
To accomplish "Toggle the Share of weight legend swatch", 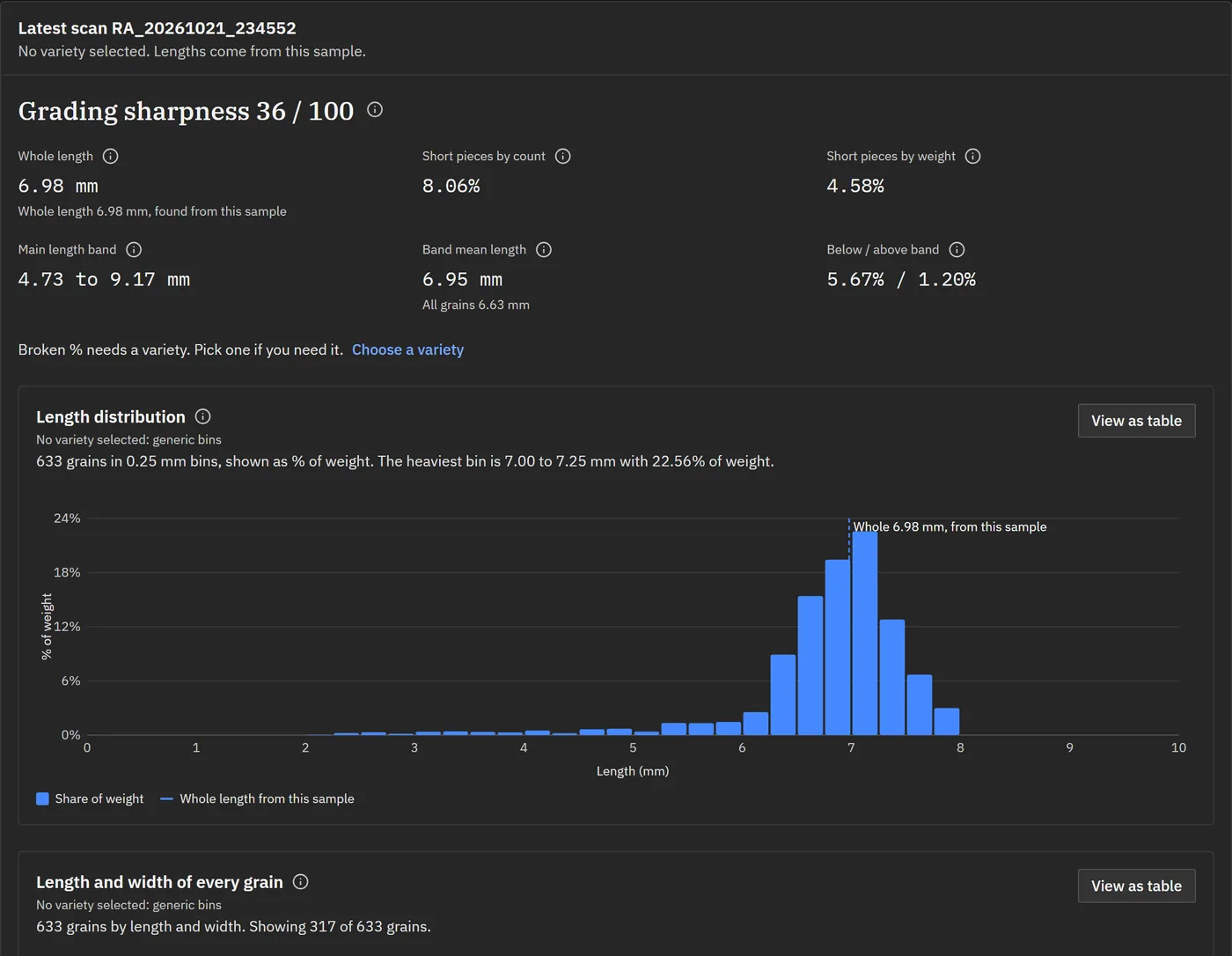I will [42, 798].
